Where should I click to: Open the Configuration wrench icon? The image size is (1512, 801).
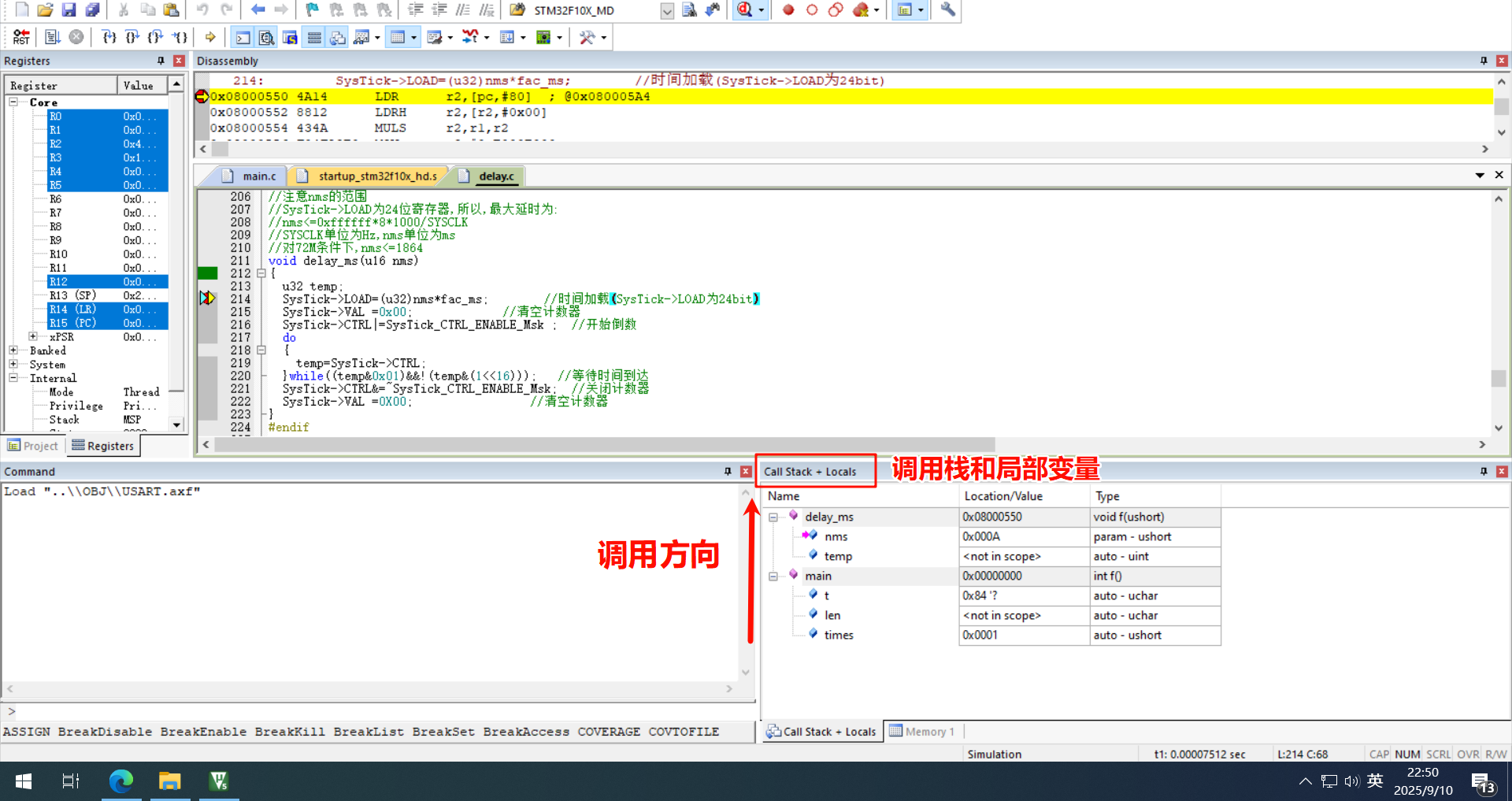[x=947, y=9]
